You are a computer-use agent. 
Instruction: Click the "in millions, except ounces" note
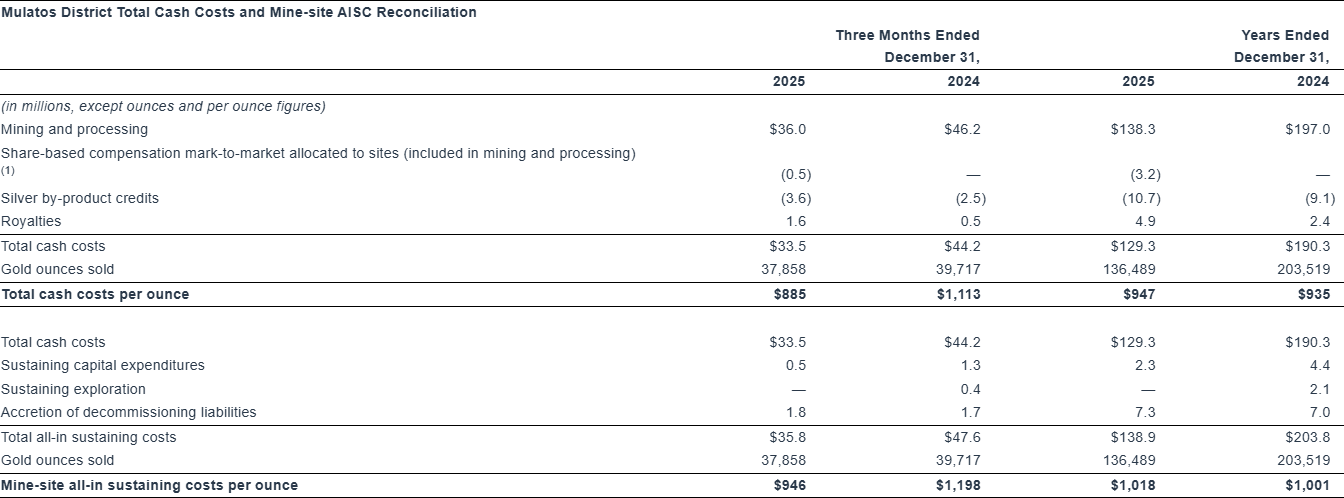(x=163, y=106)
